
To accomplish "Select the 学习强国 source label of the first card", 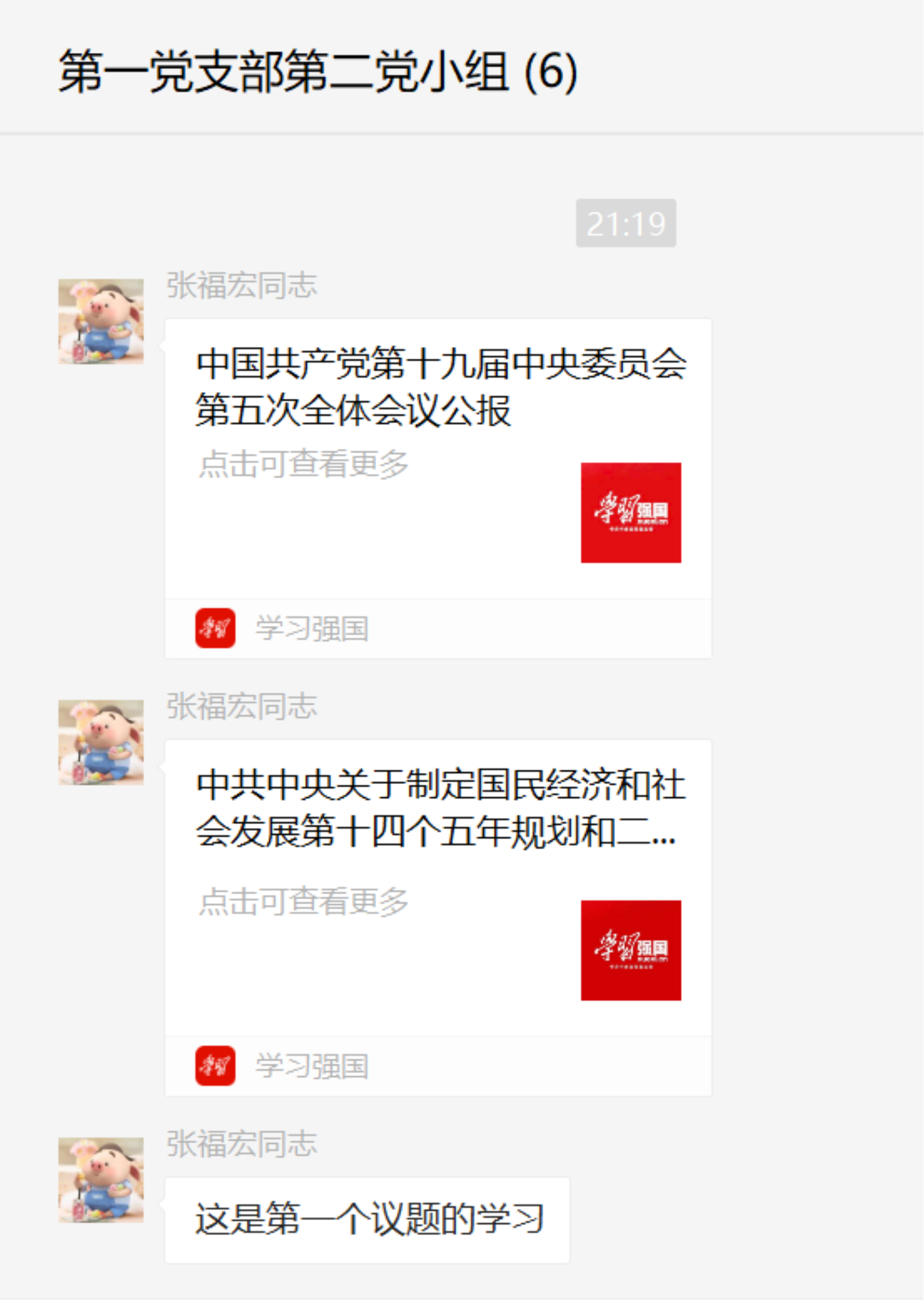I will pos(312,629).
